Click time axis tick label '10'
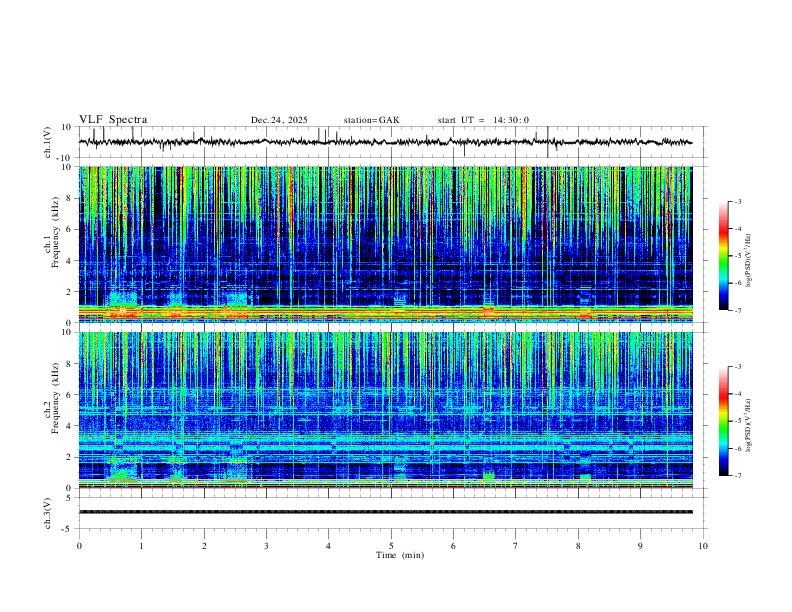 (x=703, y=546)
